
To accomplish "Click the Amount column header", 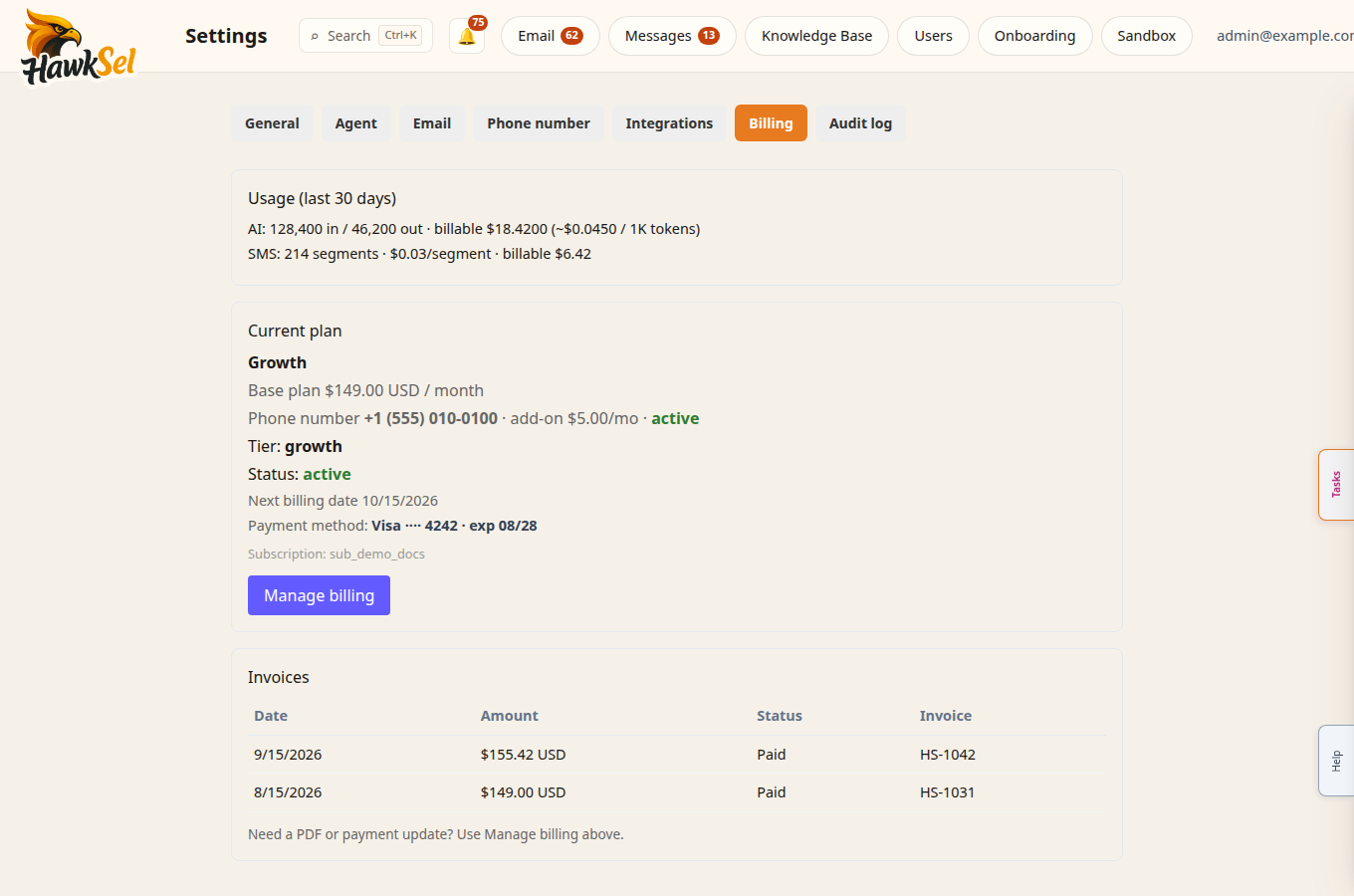I will (x=509, y=716).
